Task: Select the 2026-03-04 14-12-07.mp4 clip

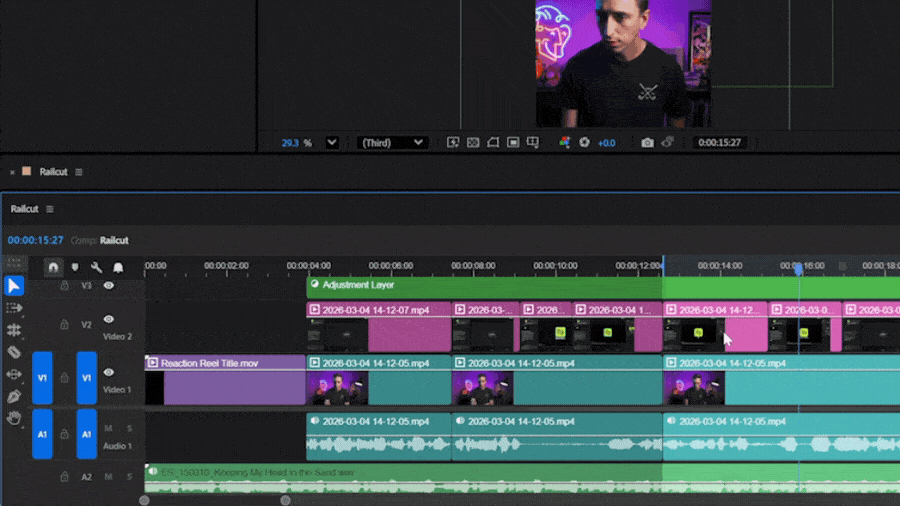Action: pyautogui.click(x=379, y=327)
